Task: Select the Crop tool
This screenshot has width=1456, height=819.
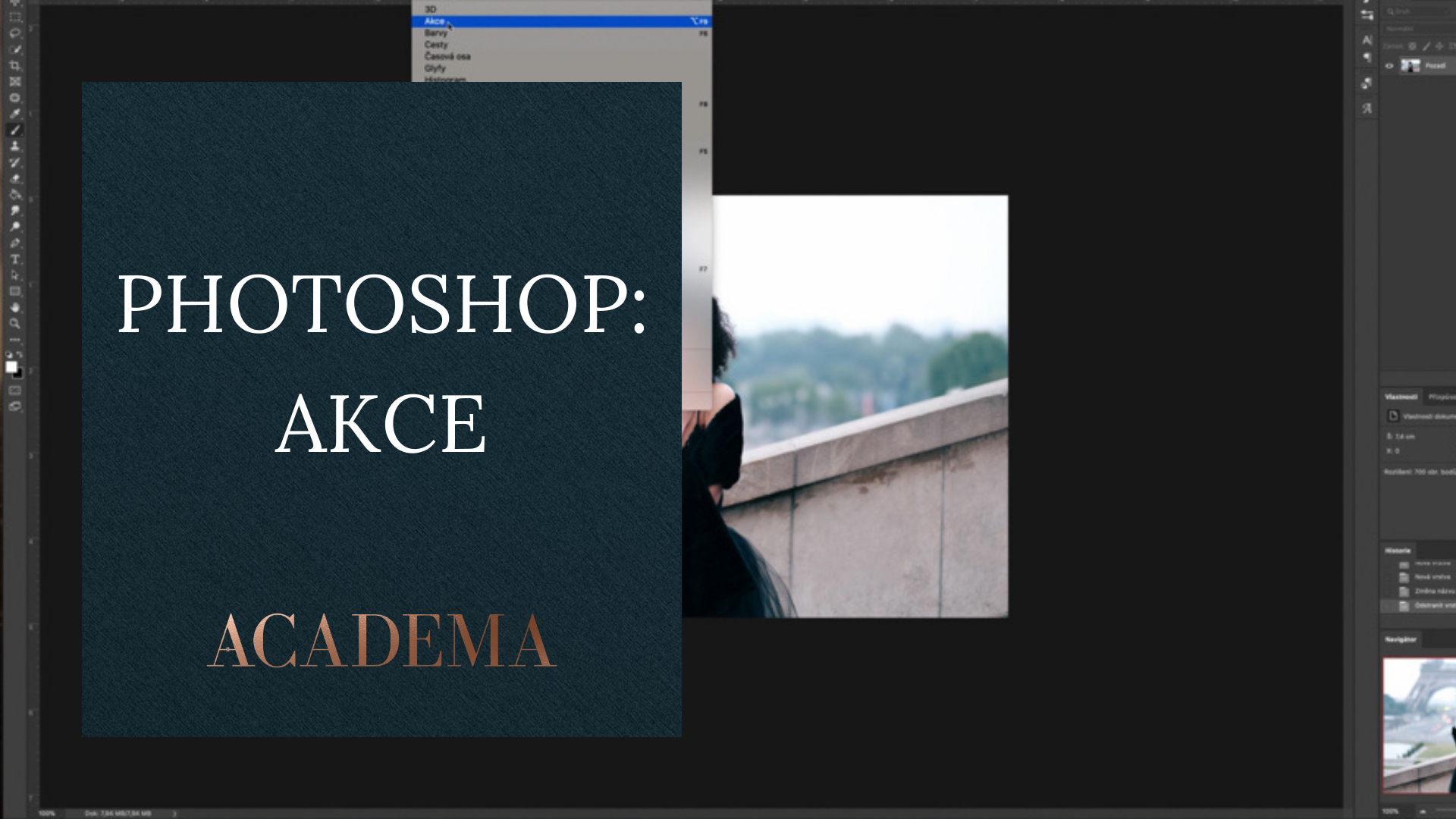Action: click(x=14, y=65)
